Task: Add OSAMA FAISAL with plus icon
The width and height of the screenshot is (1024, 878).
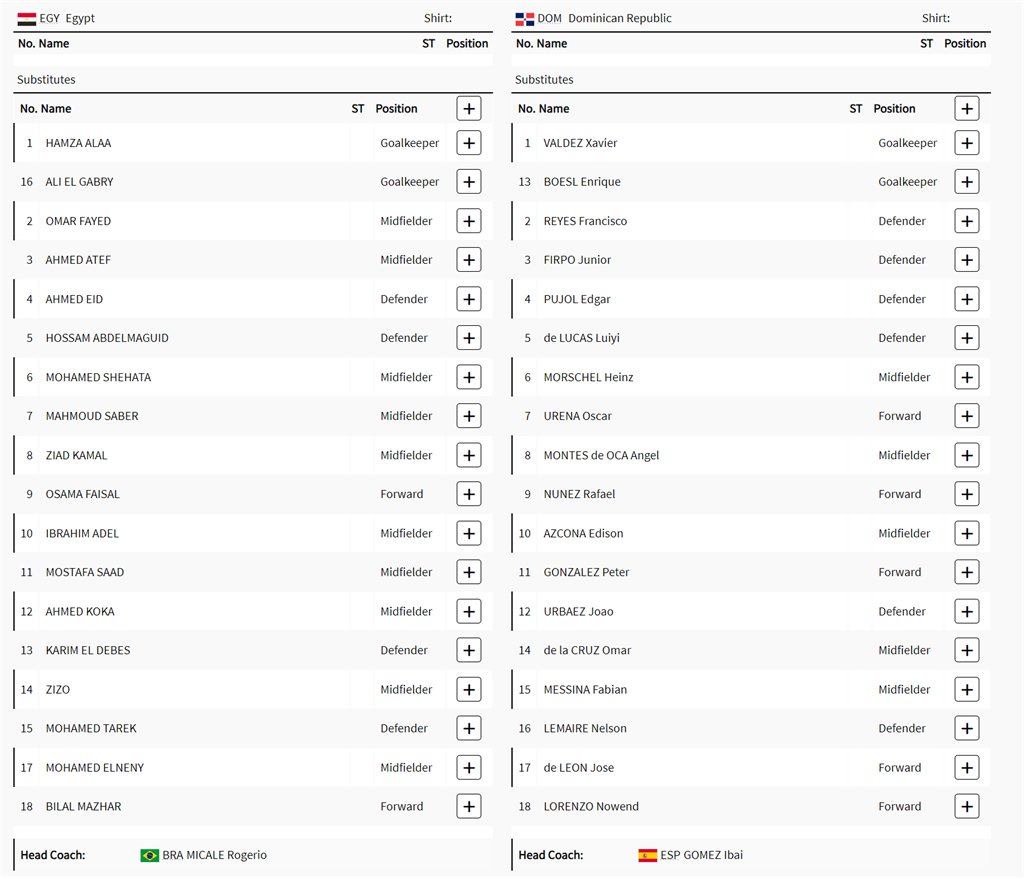Action: pos(469,494)
